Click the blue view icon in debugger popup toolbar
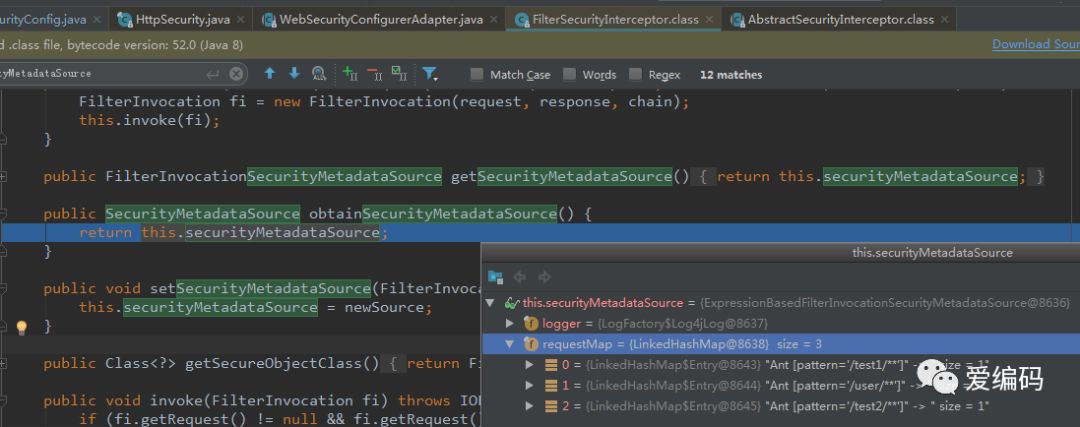Image resolution: width=1080 pixels, height=427 pixels. pos(495,277)
